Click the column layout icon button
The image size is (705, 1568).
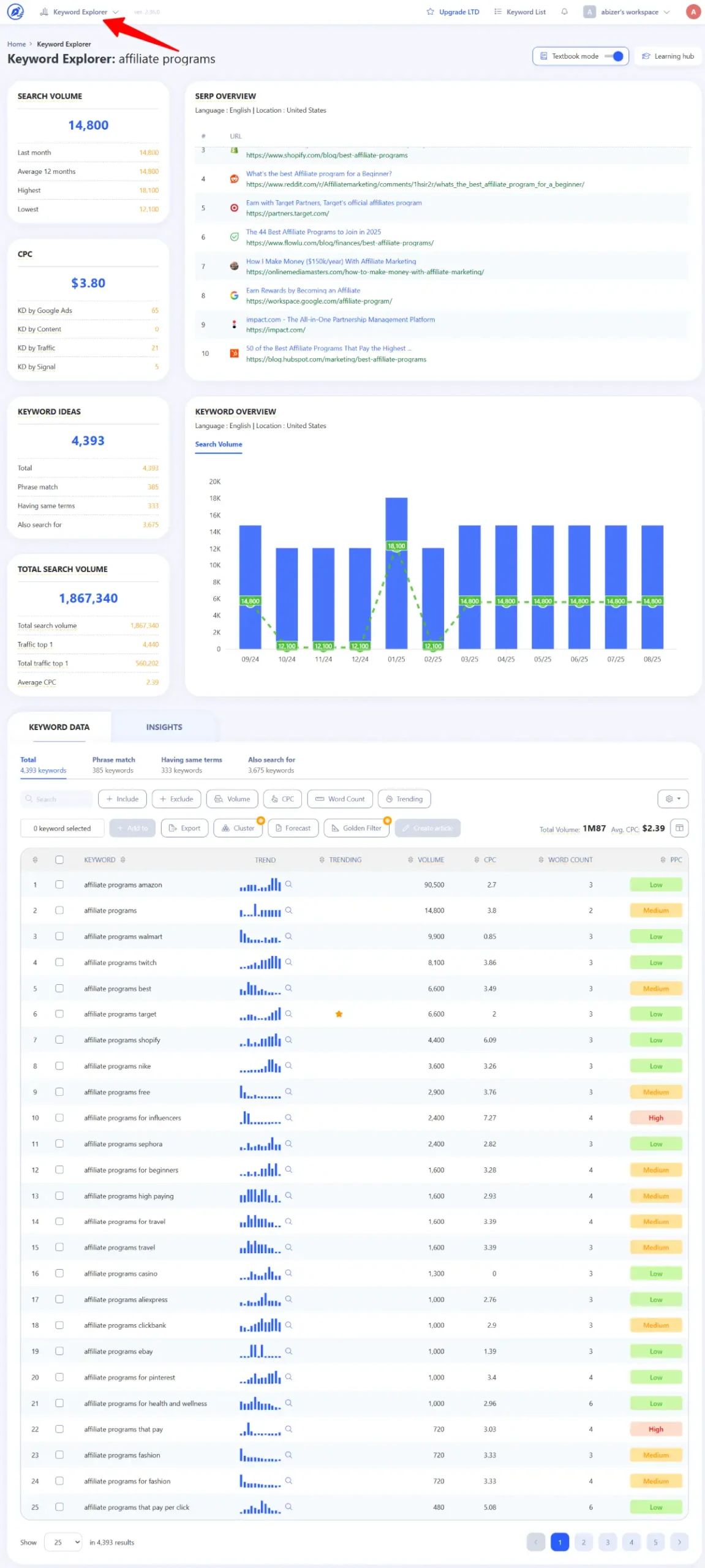click(679, 828)
